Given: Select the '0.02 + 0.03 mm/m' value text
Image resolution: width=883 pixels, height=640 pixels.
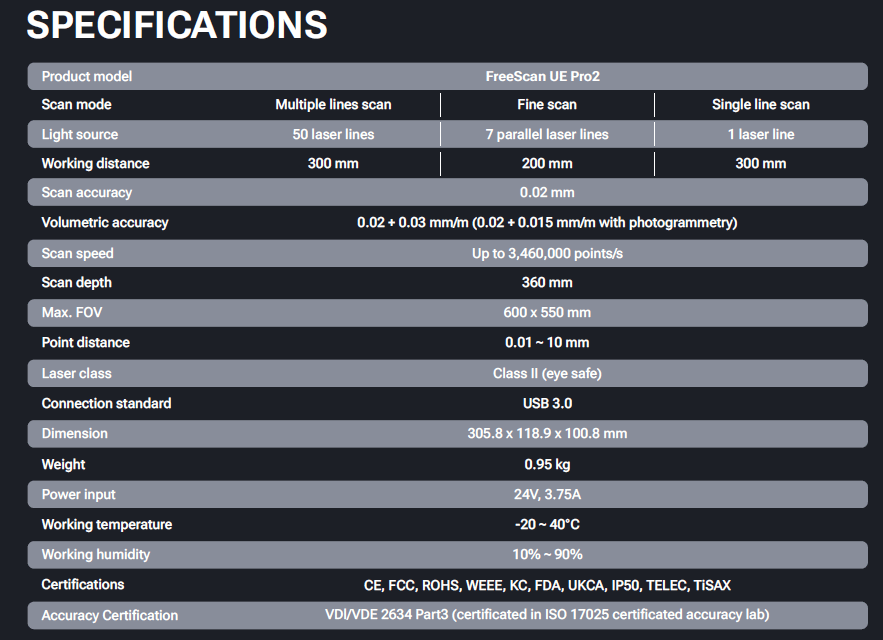Looking at the screenshot, I should (x=413, y=223).
